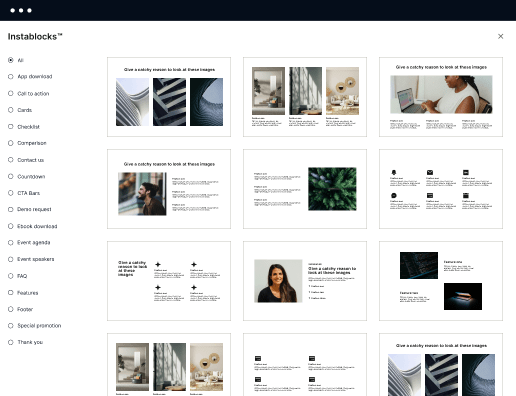Choose bottom-right architecture images block

pyautogui.click(x=441, y=365)
